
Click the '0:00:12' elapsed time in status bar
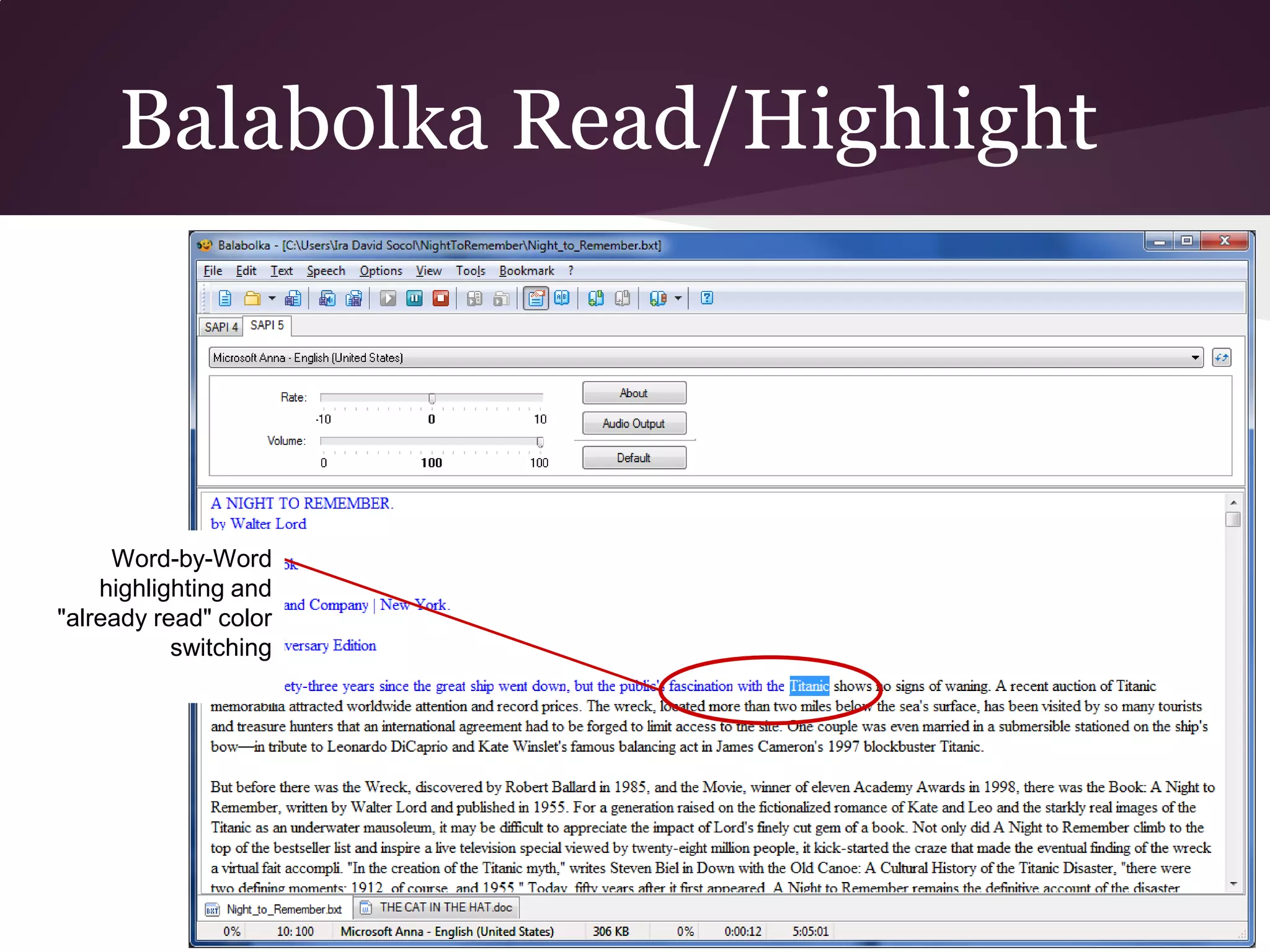tap(743, 932)
